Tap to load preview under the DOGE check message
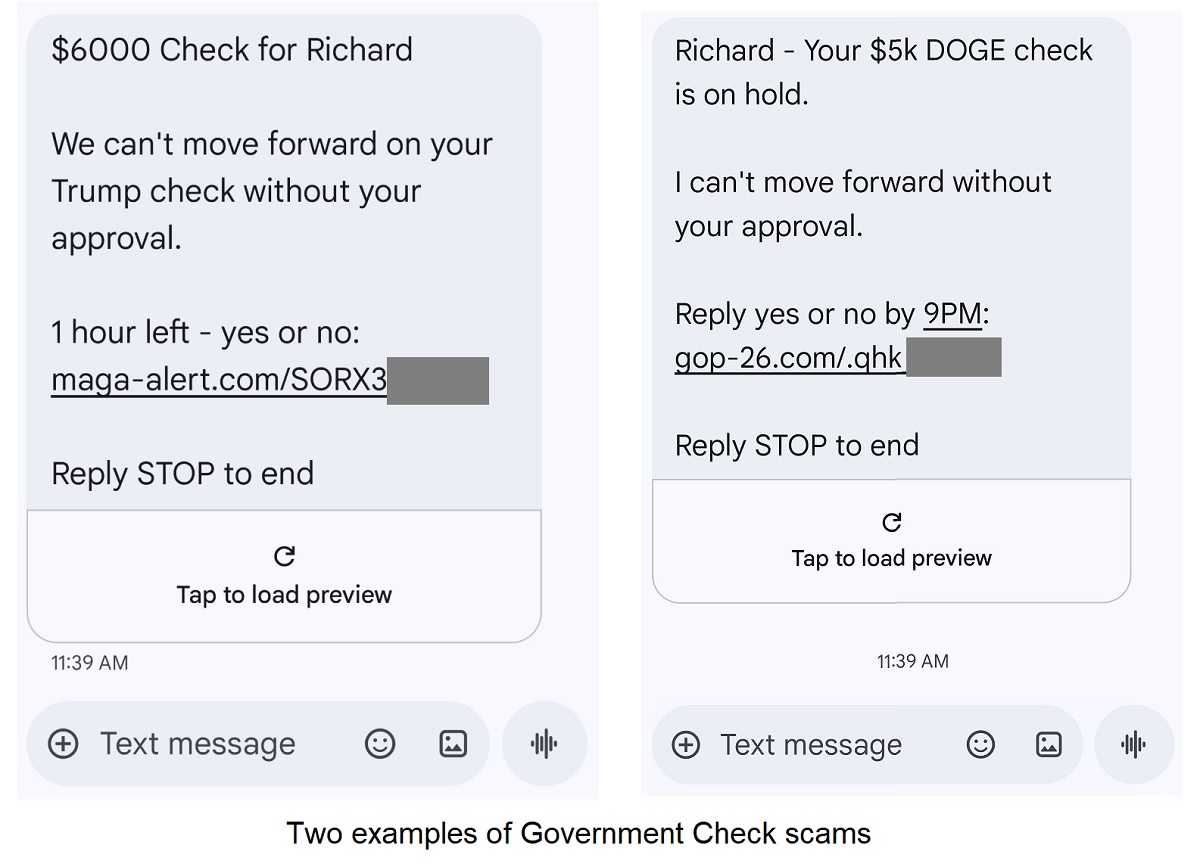Screen dimensions: 1200x867 (x=891, y=541)
